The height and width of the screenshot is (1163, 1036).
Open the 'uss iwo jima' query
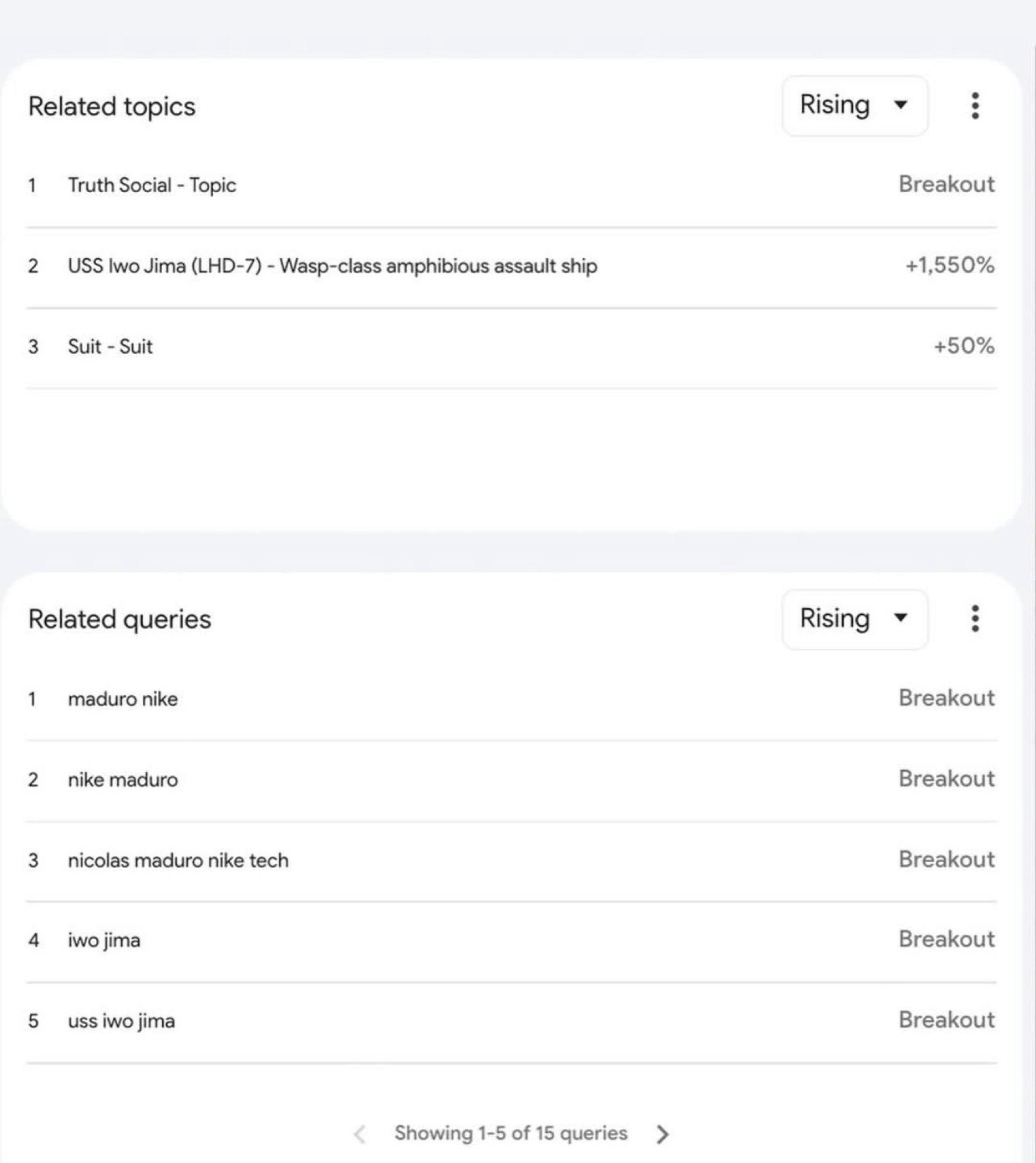121,1021
